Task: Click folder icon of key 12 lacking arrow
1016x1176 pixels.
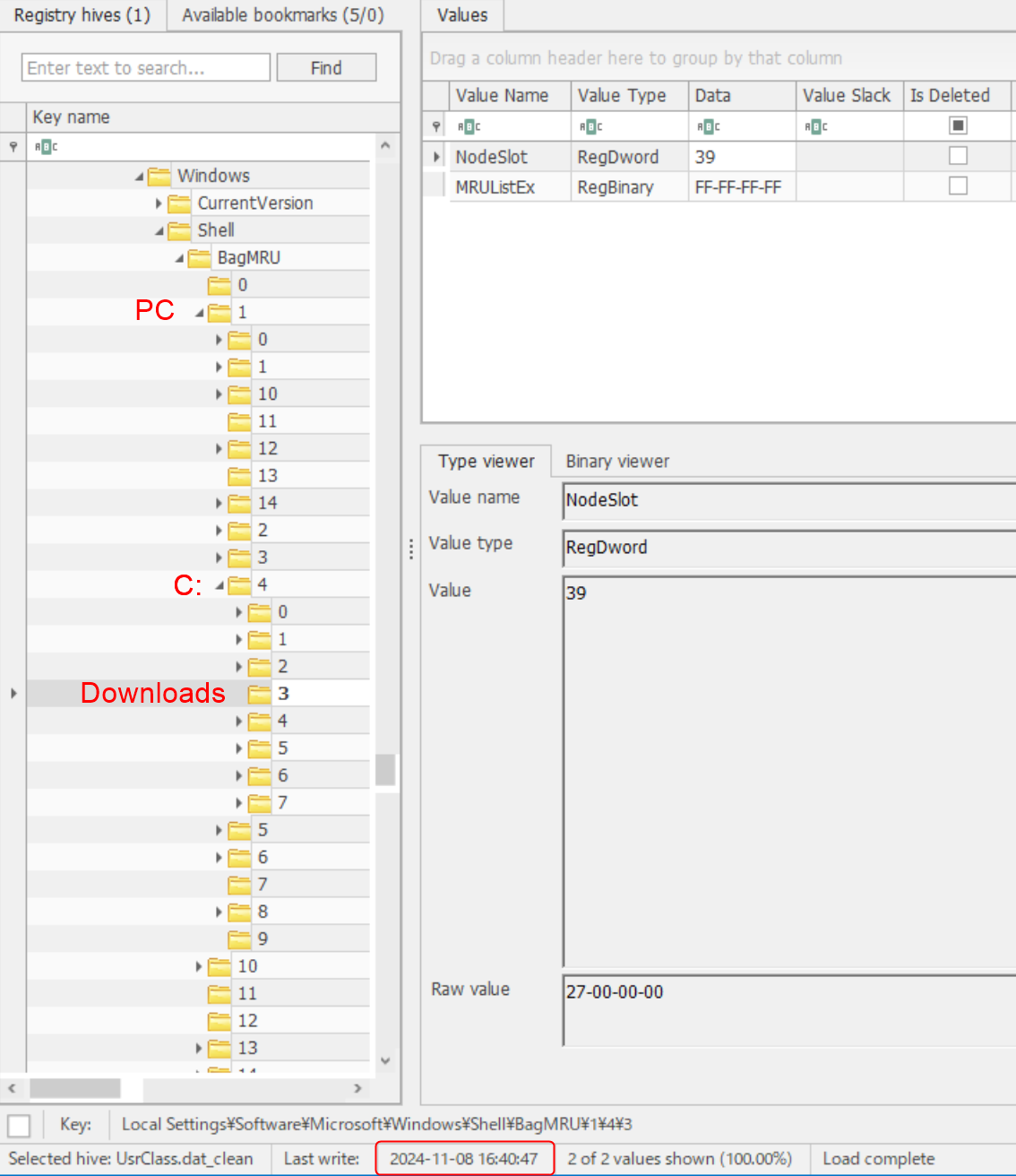Action: click(220, 1021)
